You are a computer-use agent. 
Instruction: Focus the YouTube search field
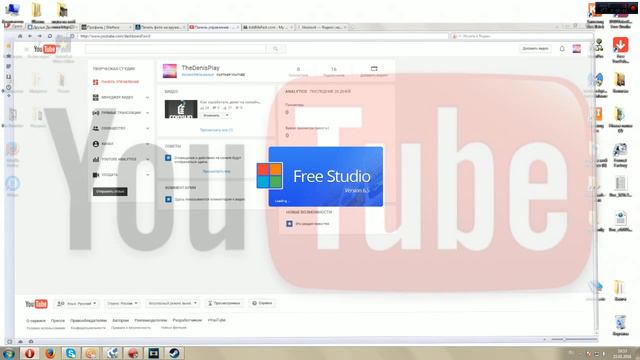point(176,49)
